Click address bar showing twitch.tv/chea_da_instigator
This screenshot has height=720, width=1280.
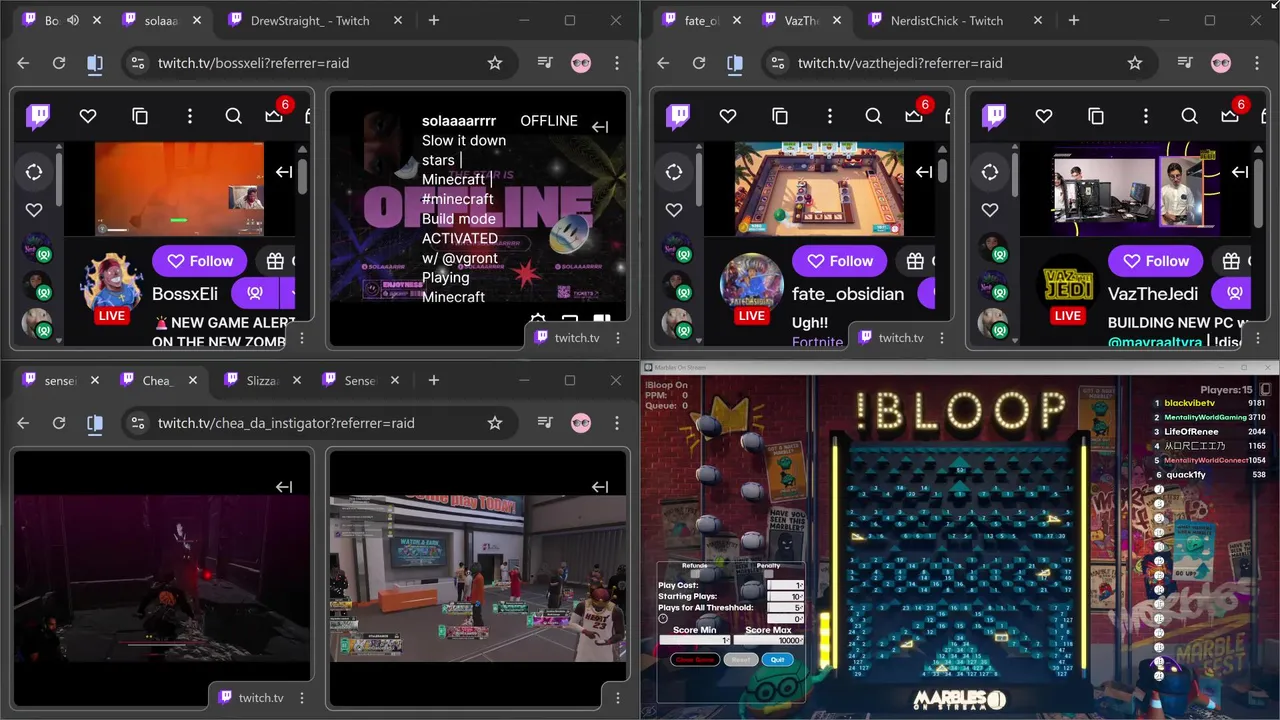318,423
